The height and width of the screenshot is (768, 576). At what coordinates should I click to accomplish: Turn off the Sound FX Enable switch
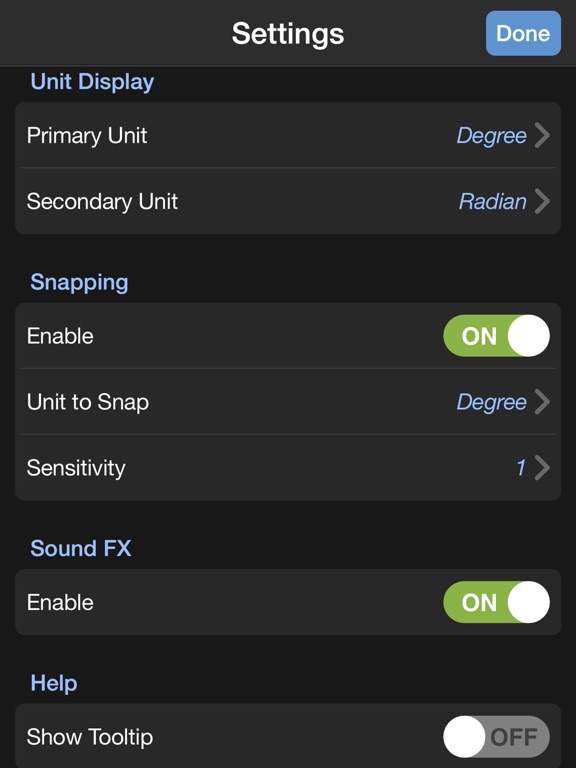coord(496,602)
